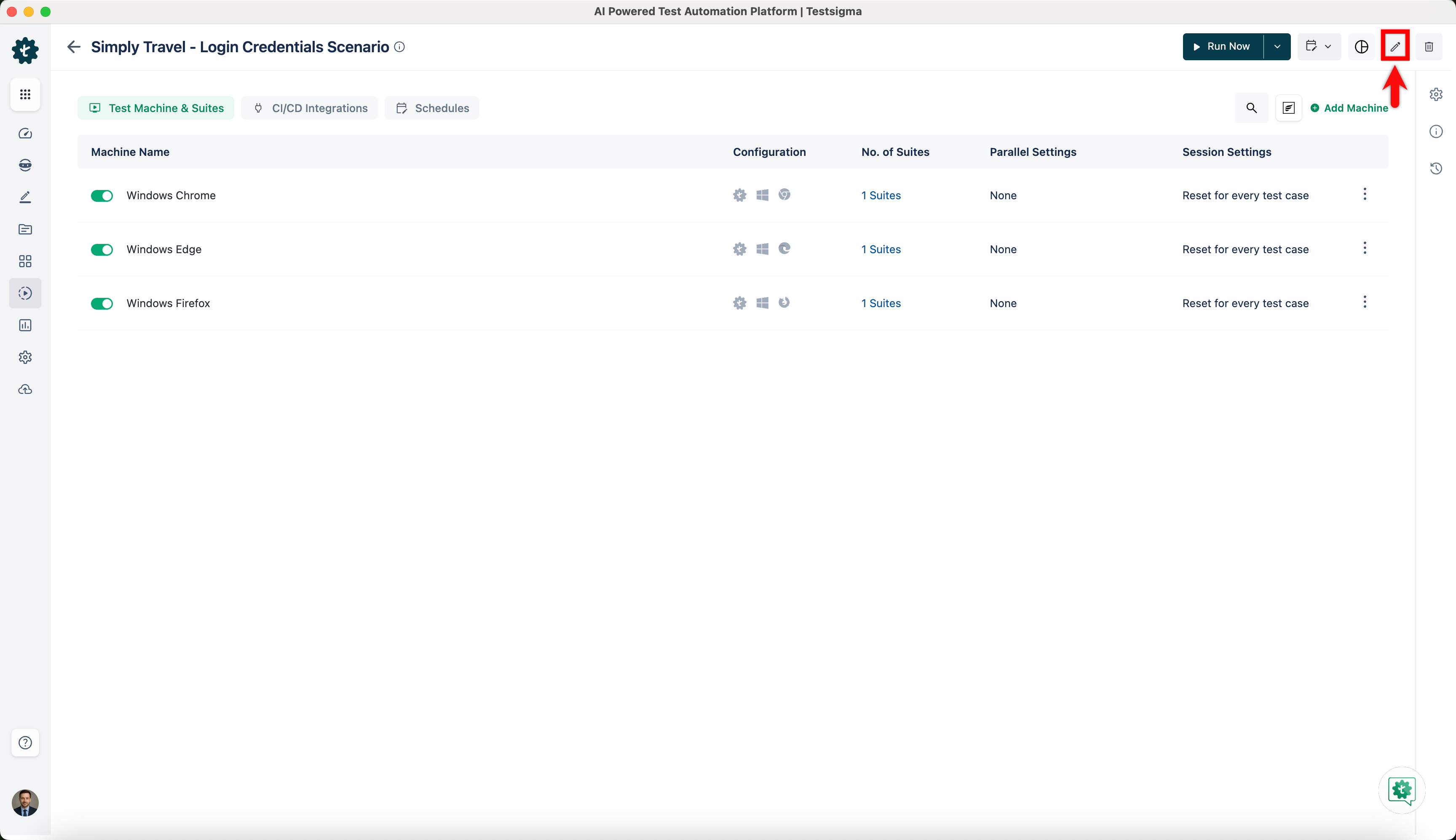Open the Schedules tab
The height and width of the screenshot is (840, 1456).
click(x=432, y=108)
